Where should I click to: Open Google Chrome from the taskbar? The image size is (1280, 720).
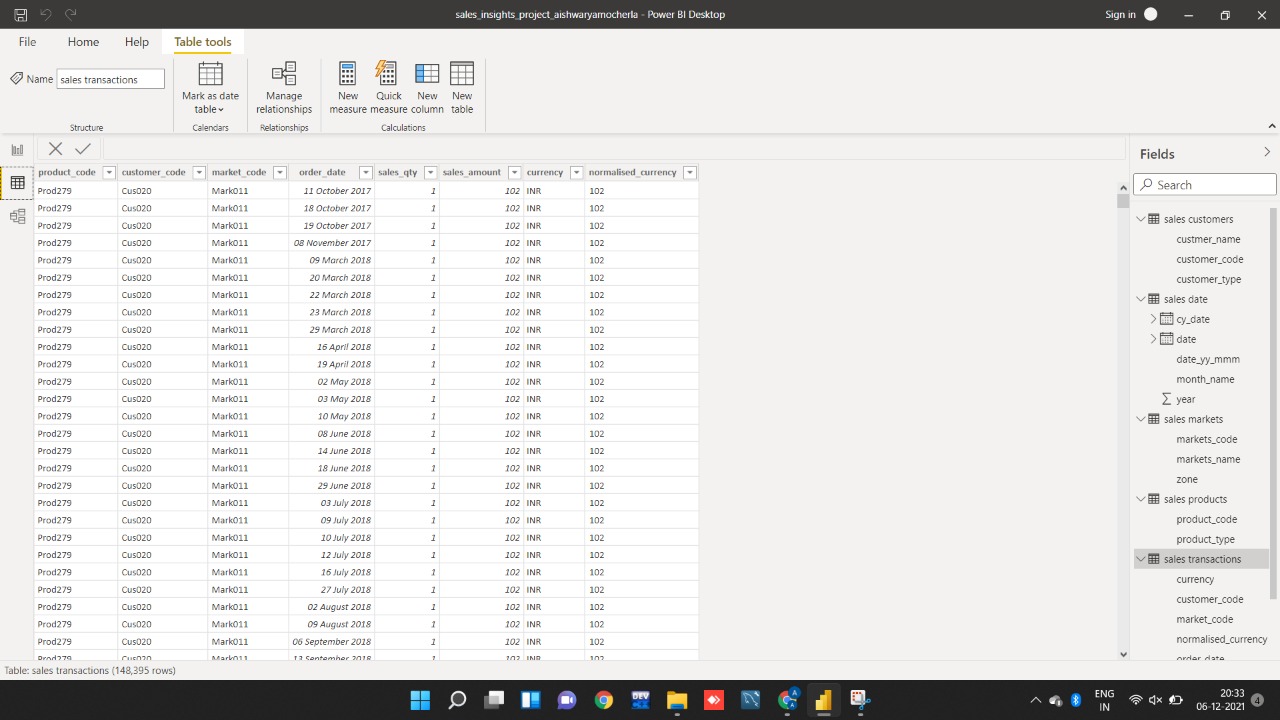pyautogui.click(x=604, y=700)
